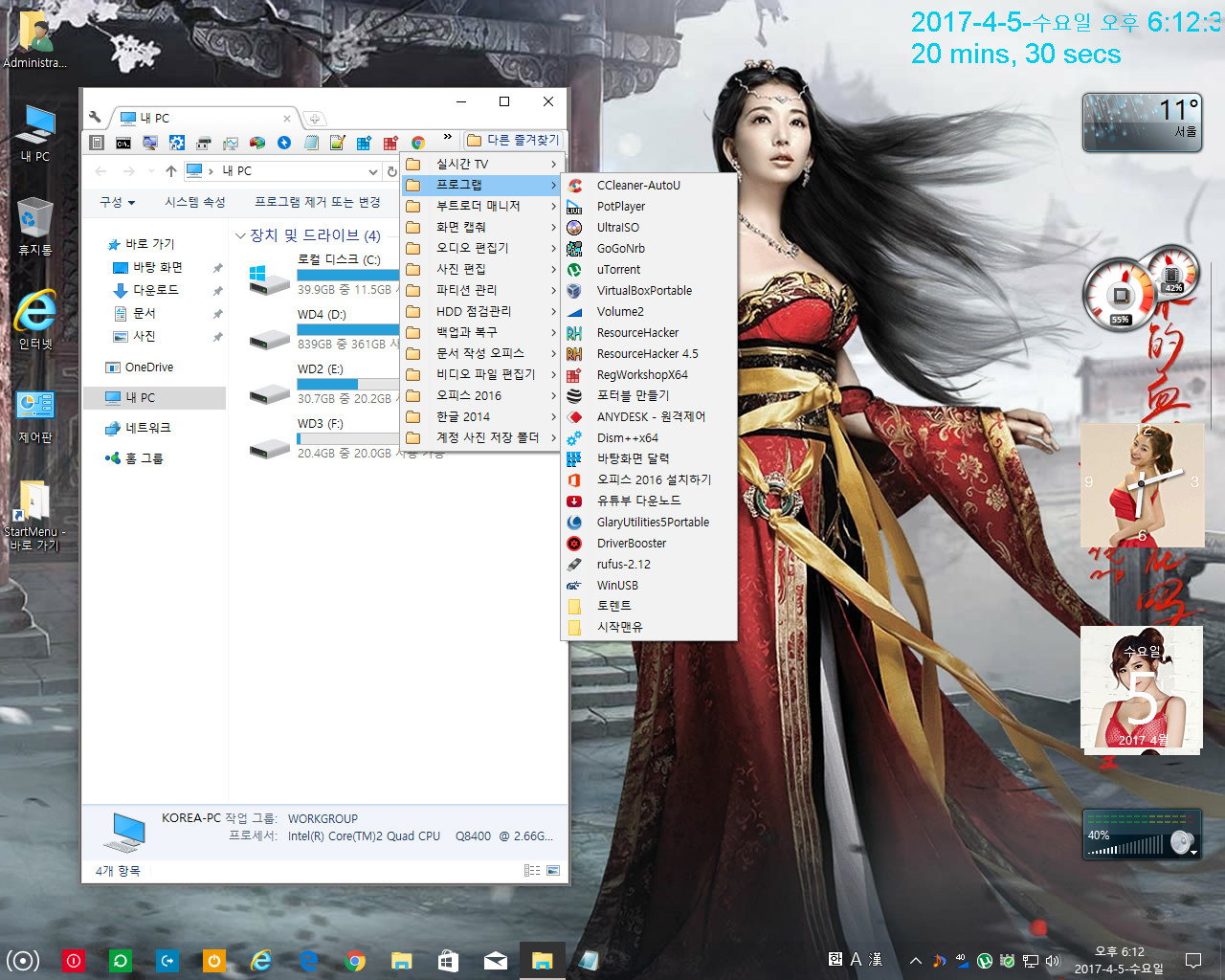Launch VirtualBoxPortable entry

[649, 291]
